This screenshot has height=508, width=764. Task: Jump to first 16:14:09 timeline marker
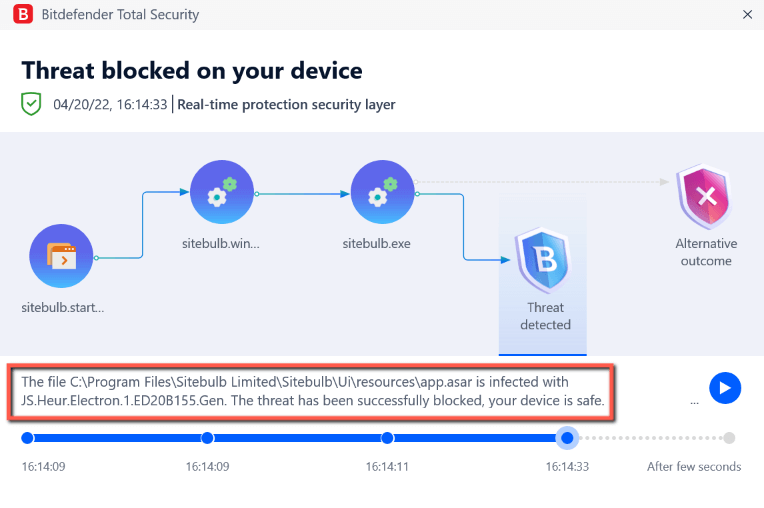(28, 438)
